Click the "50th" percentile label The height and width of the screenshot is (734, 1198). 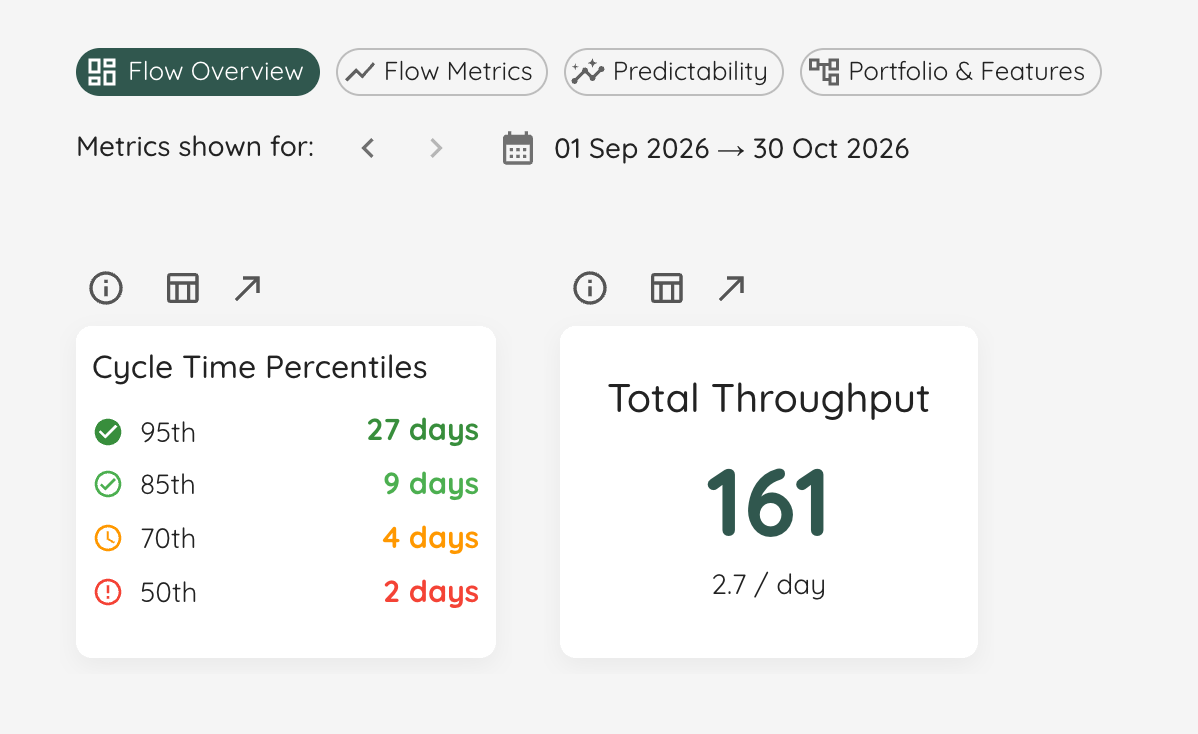[168, 593]
